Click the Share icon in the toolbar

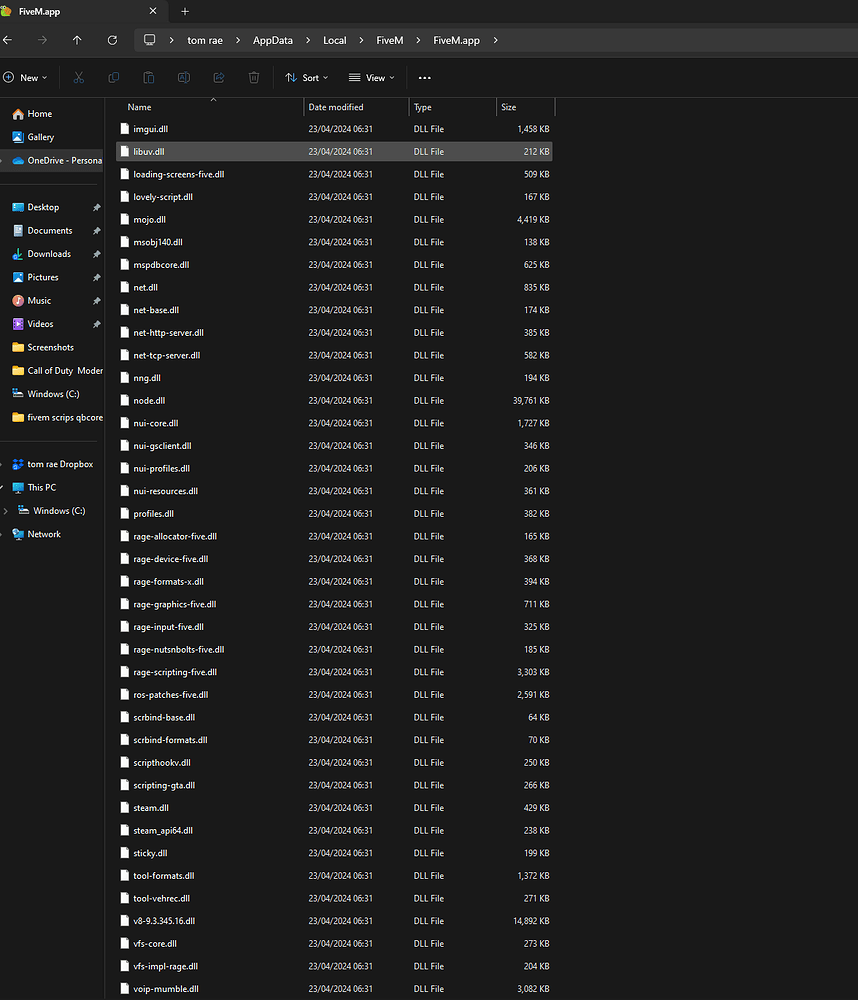218,77
